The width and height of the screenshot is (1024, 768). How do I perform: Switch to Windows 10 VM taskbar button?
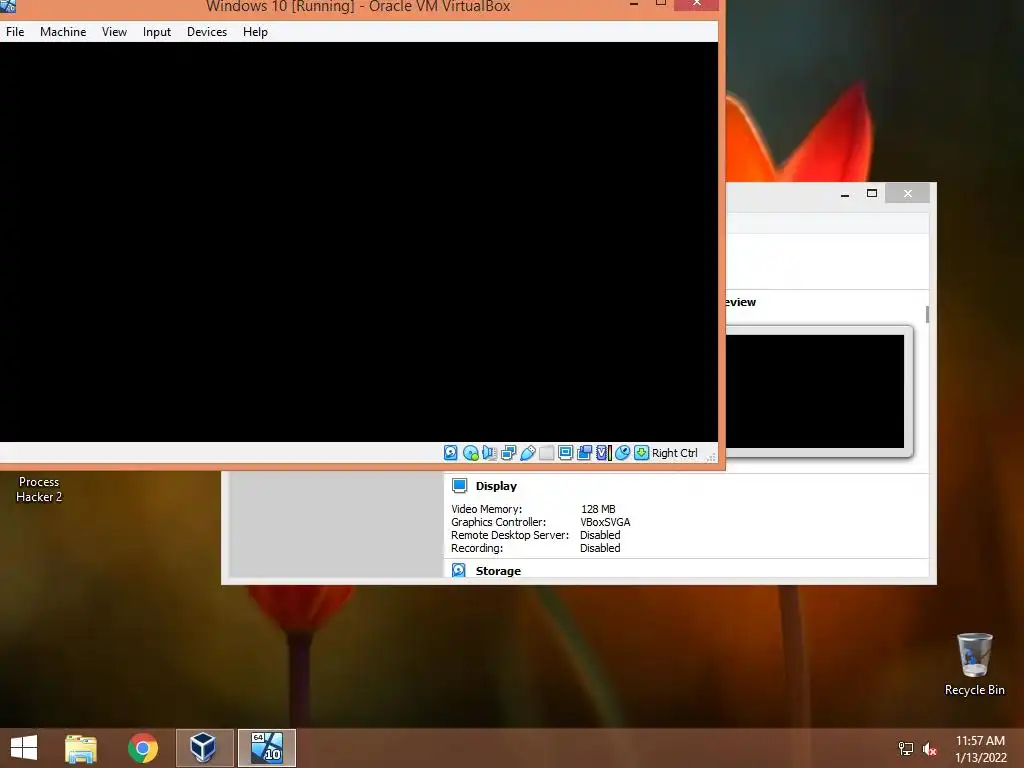(x=266, y=748)
